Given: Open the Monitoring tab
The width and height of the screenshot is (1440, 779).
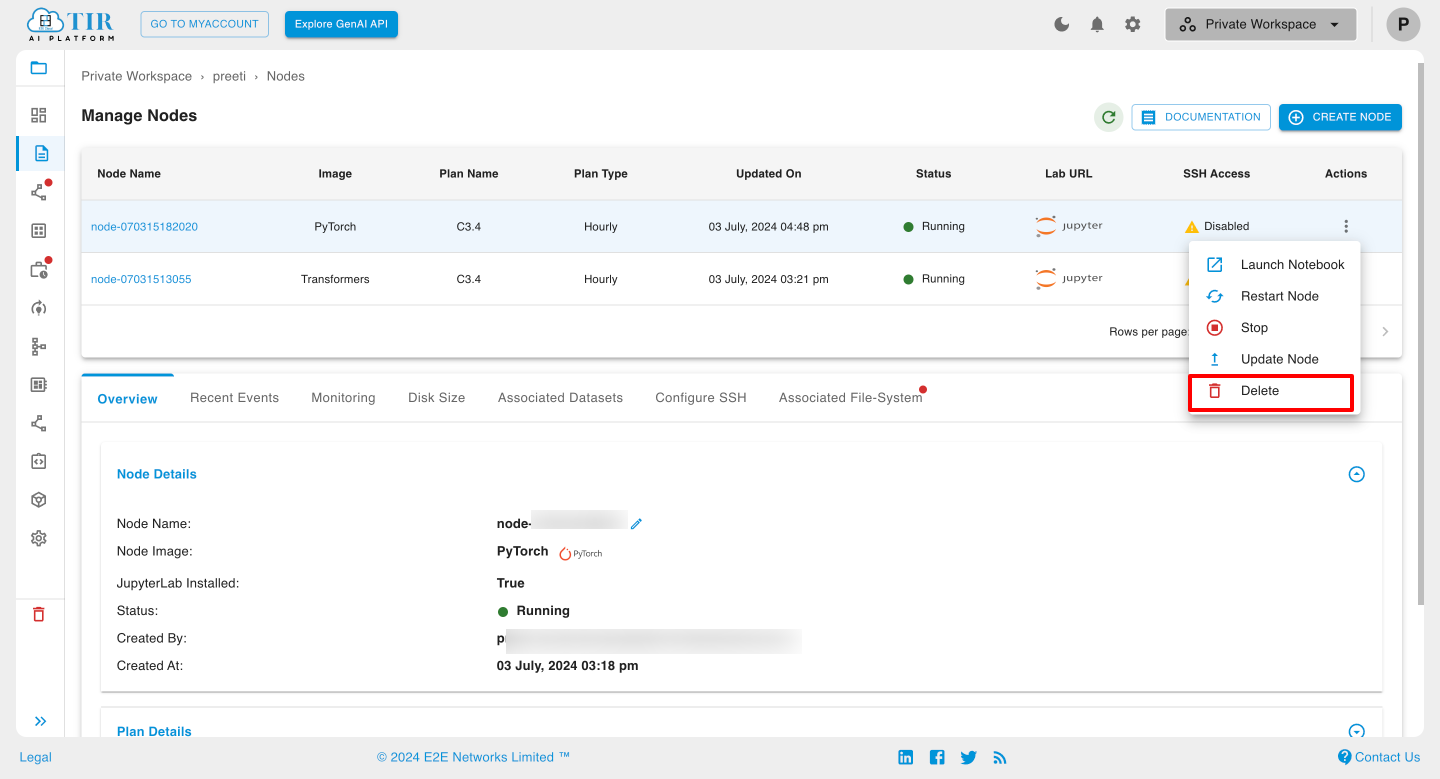Looking at the screenshot, I should tap(343, 398).
